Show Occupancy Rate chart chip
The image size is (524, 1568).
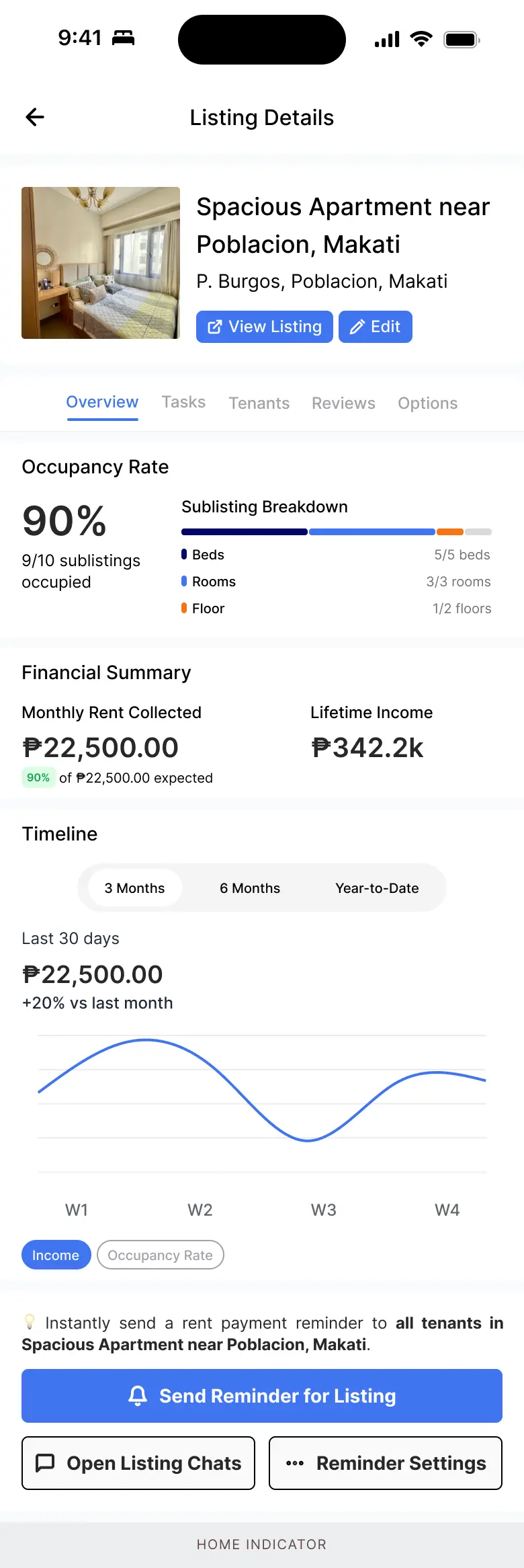[x=160, y=1255]
